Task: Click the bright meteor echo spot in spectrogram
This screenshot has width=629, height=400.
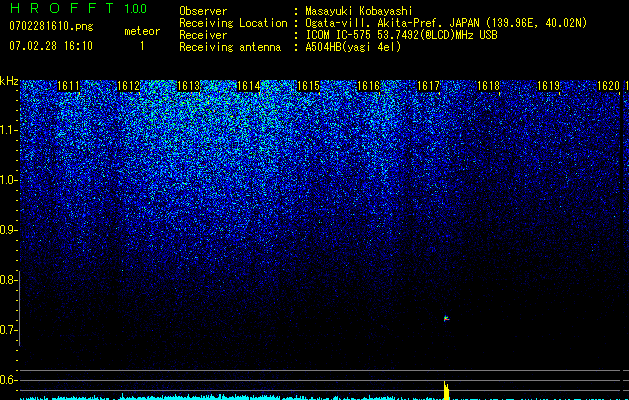Action: (x=446, y=319)
